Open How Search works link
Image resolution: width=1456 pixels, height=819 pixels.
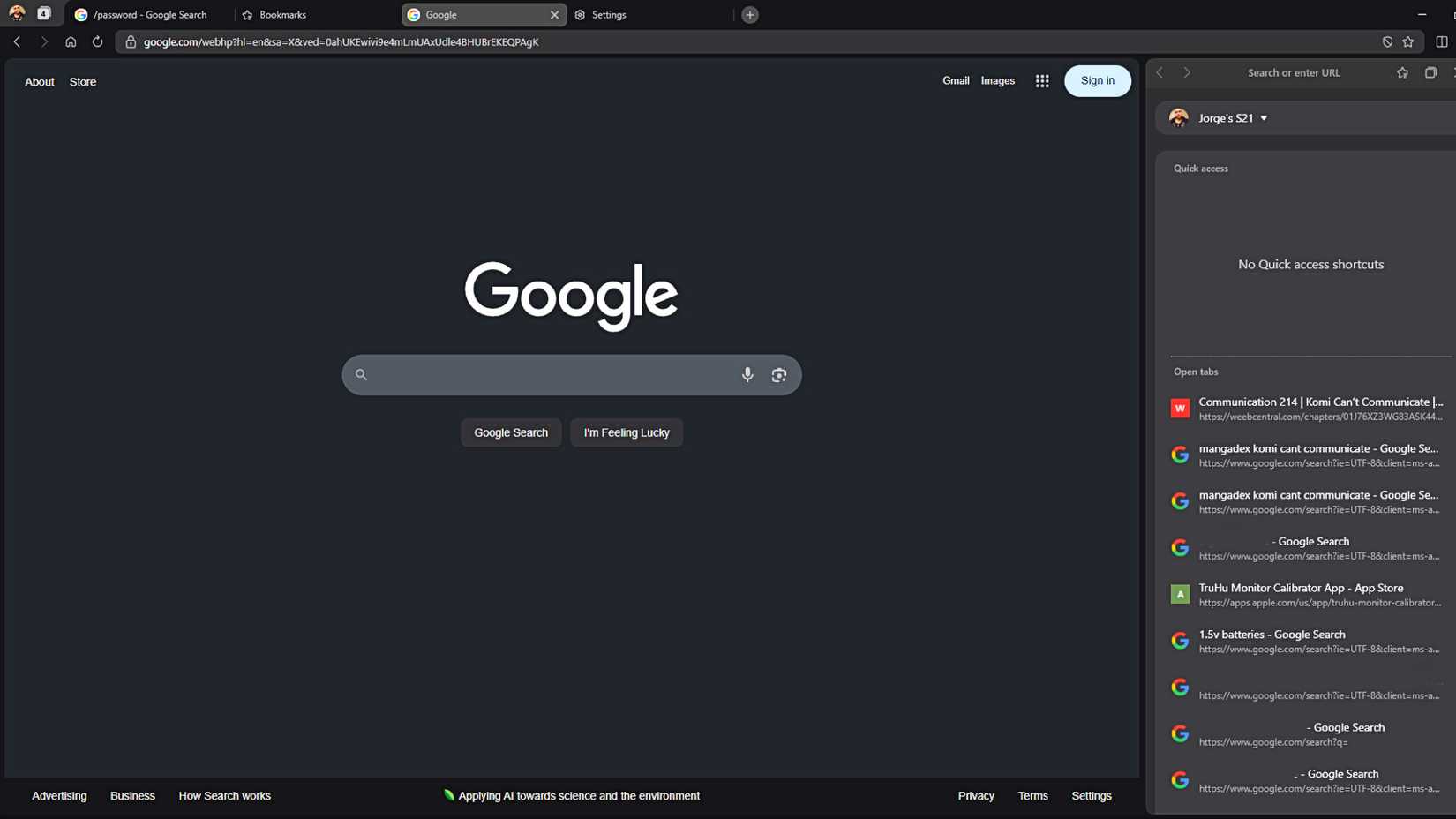point(224,796)
